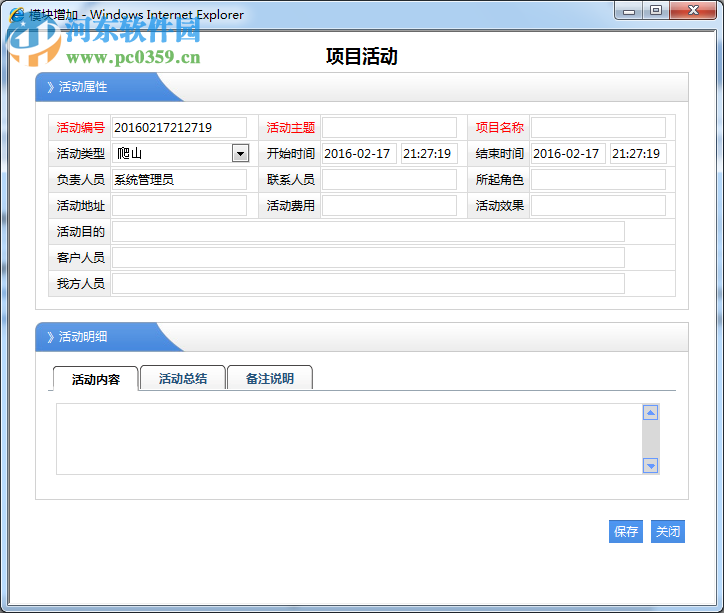Open the 活动类型 dropdown arrow

point(240,153)
